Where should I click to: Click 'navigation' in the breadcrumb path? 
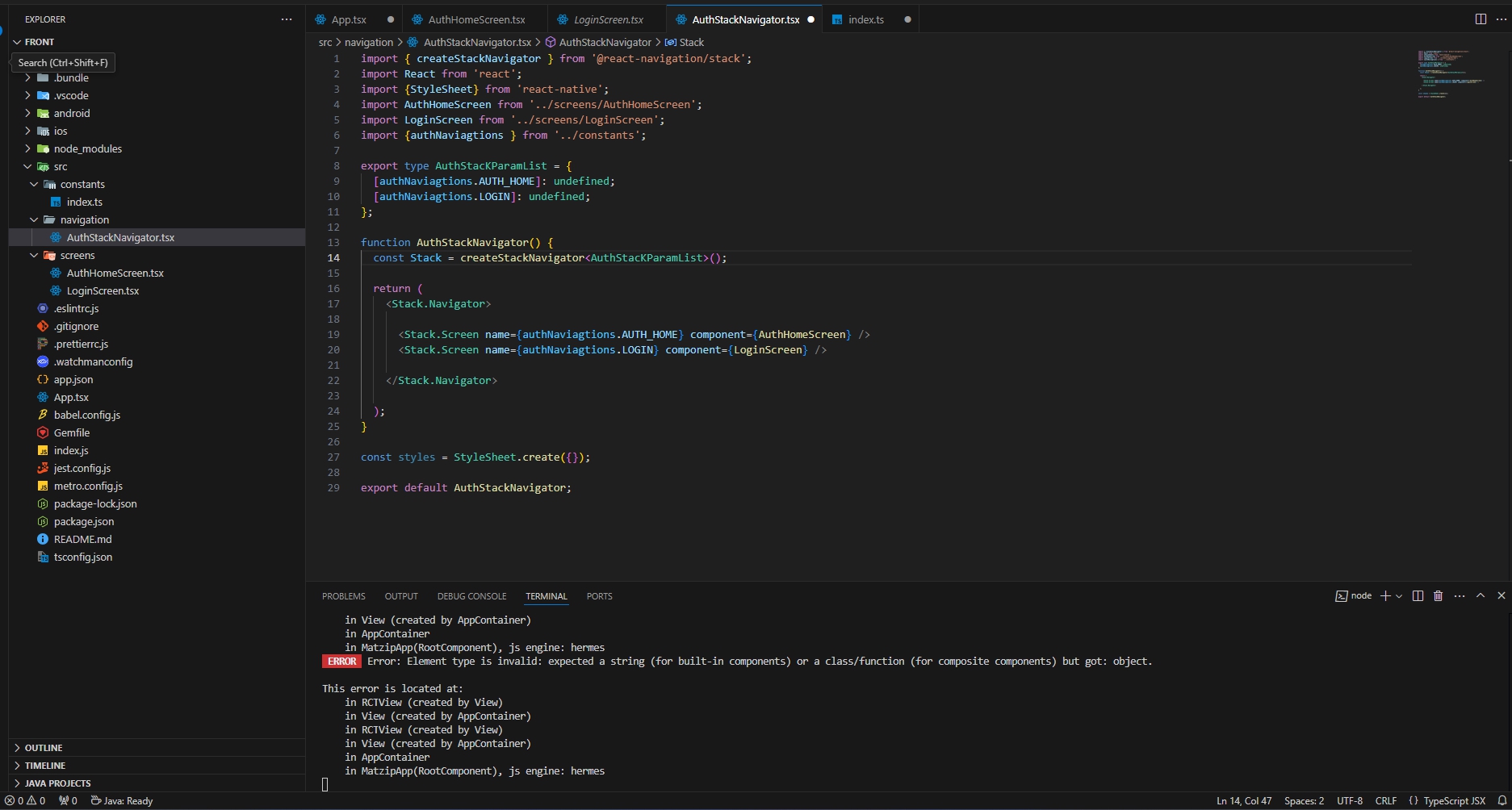[x=369, y=42]
